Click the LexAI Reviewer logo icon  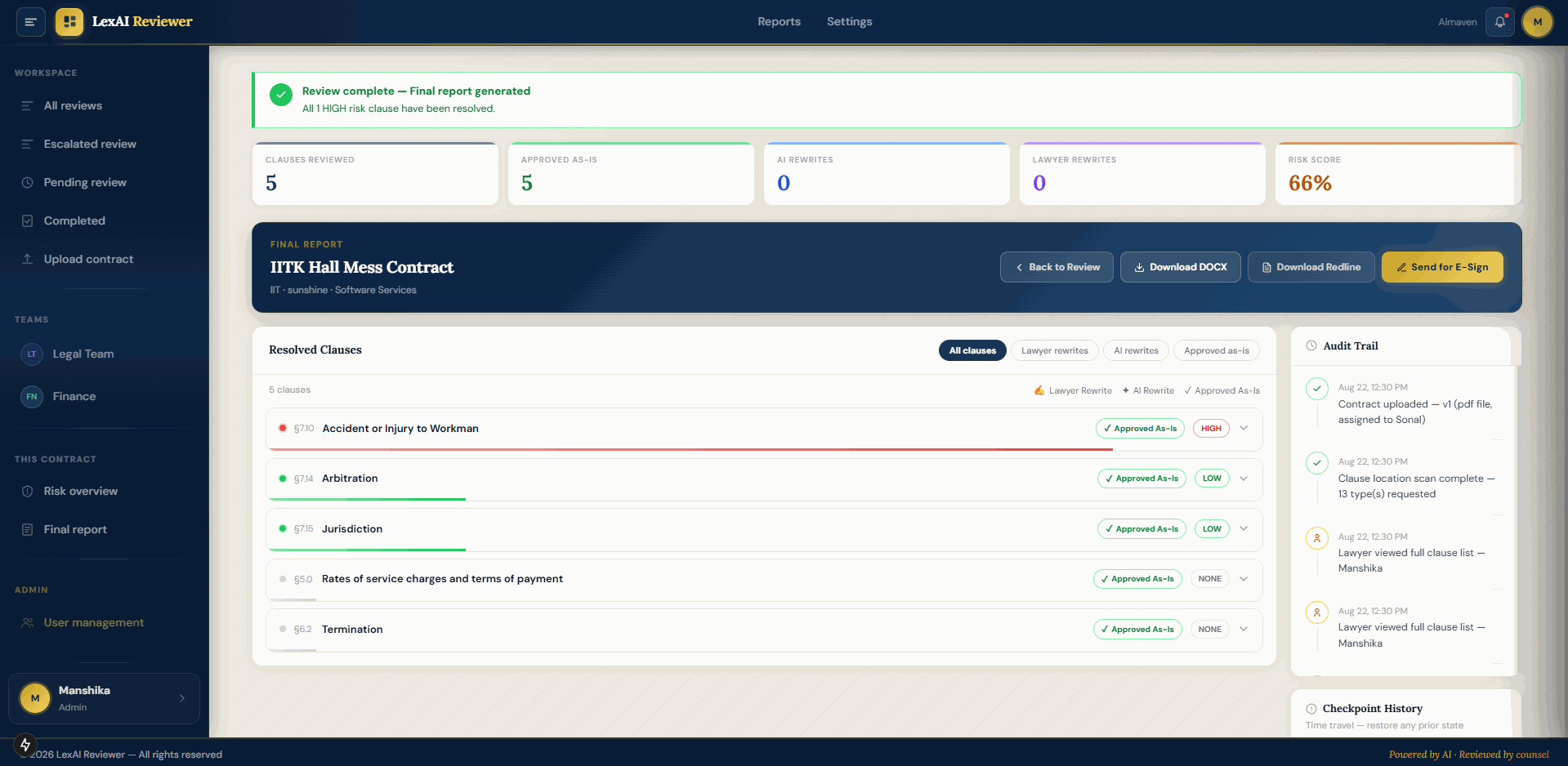69,22
